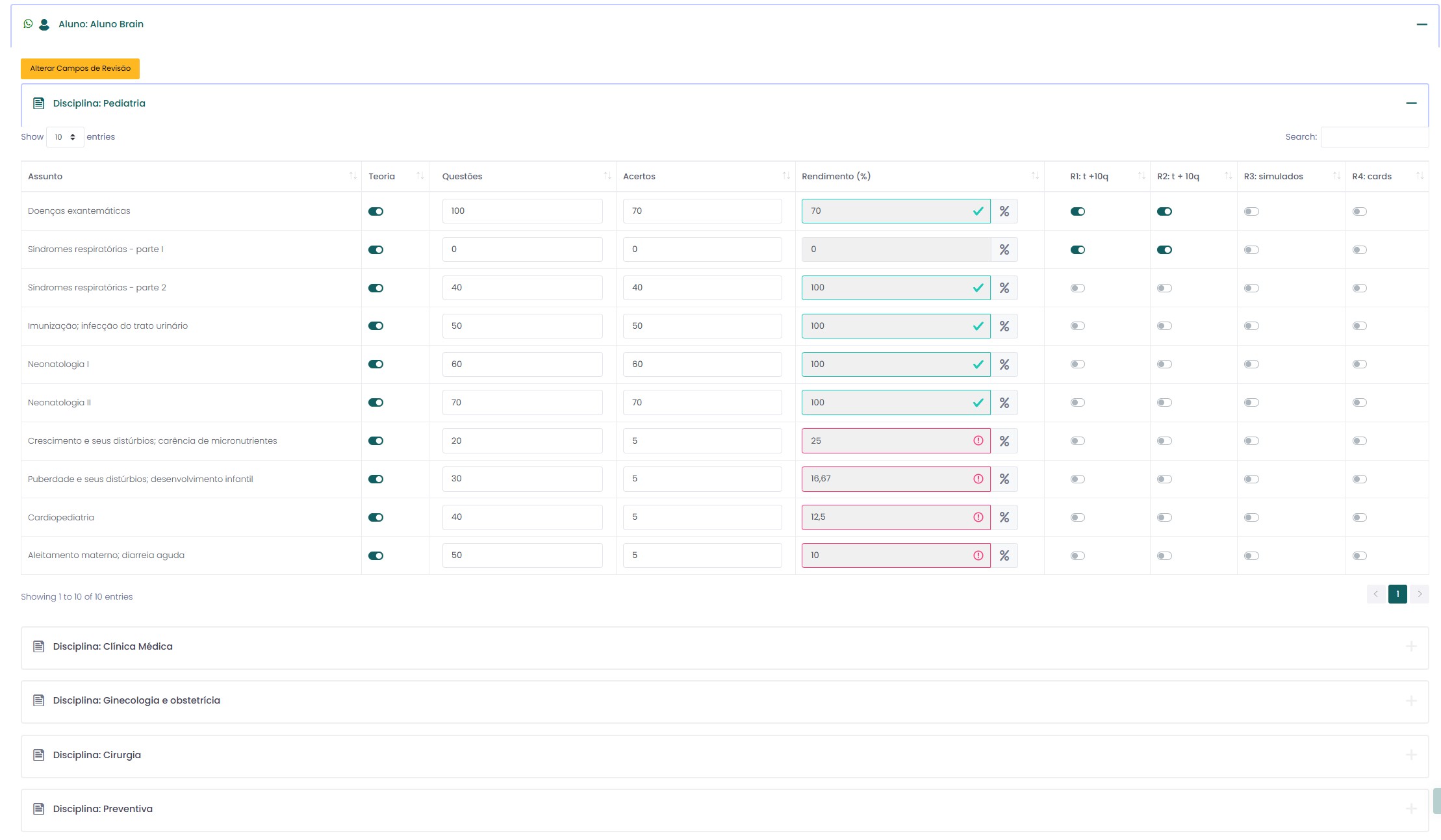Click the Alterar Campos de Revisão button

80,68
